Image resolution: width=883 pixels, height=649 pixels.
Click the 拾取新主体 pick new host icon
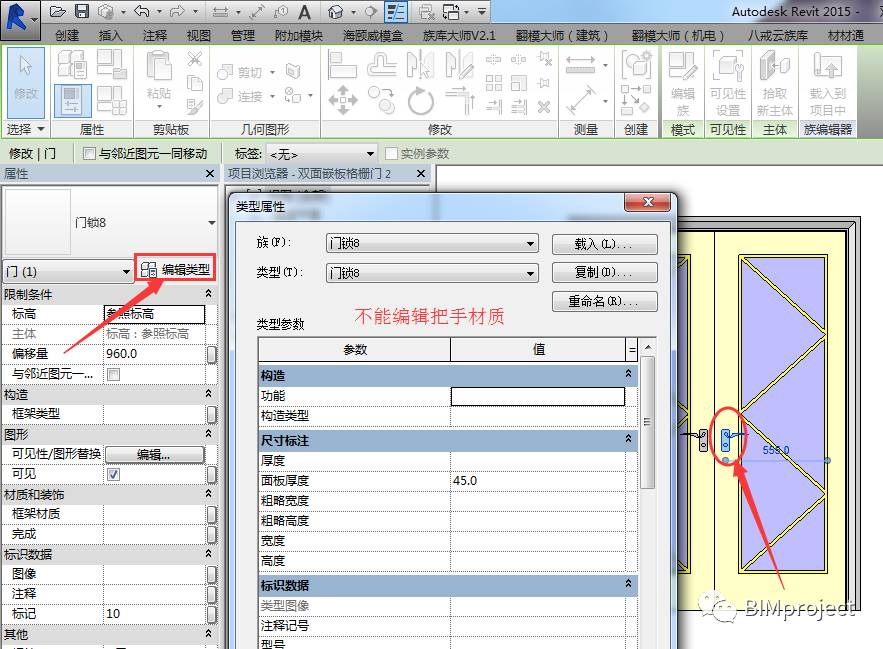(x=774, y=83)
